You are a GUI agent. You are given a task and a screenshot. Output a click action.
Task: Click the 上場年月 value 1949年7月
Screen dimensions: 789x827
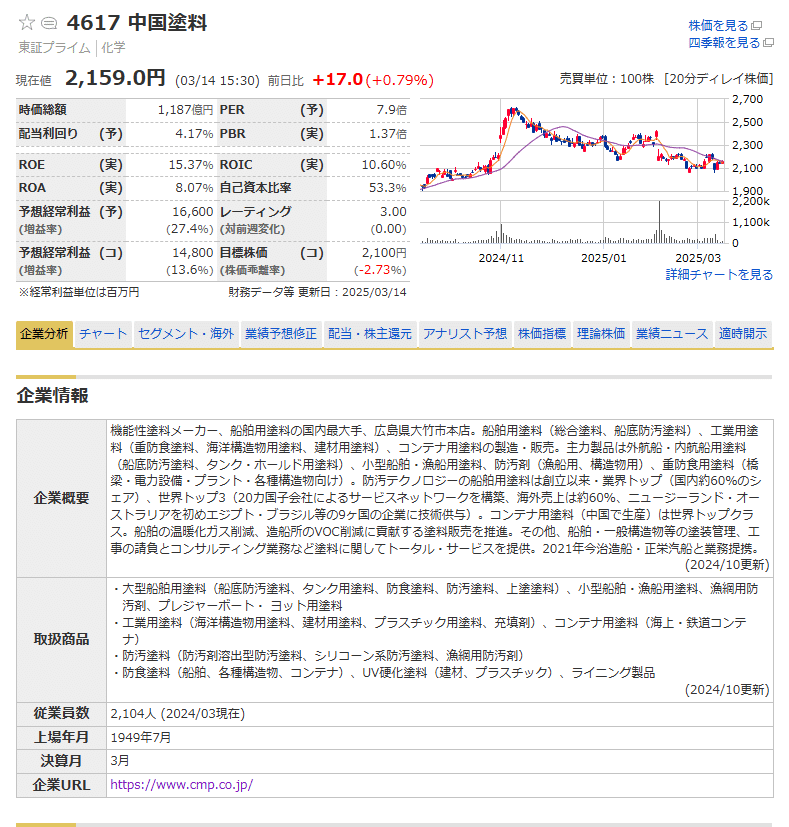(141, 737)
